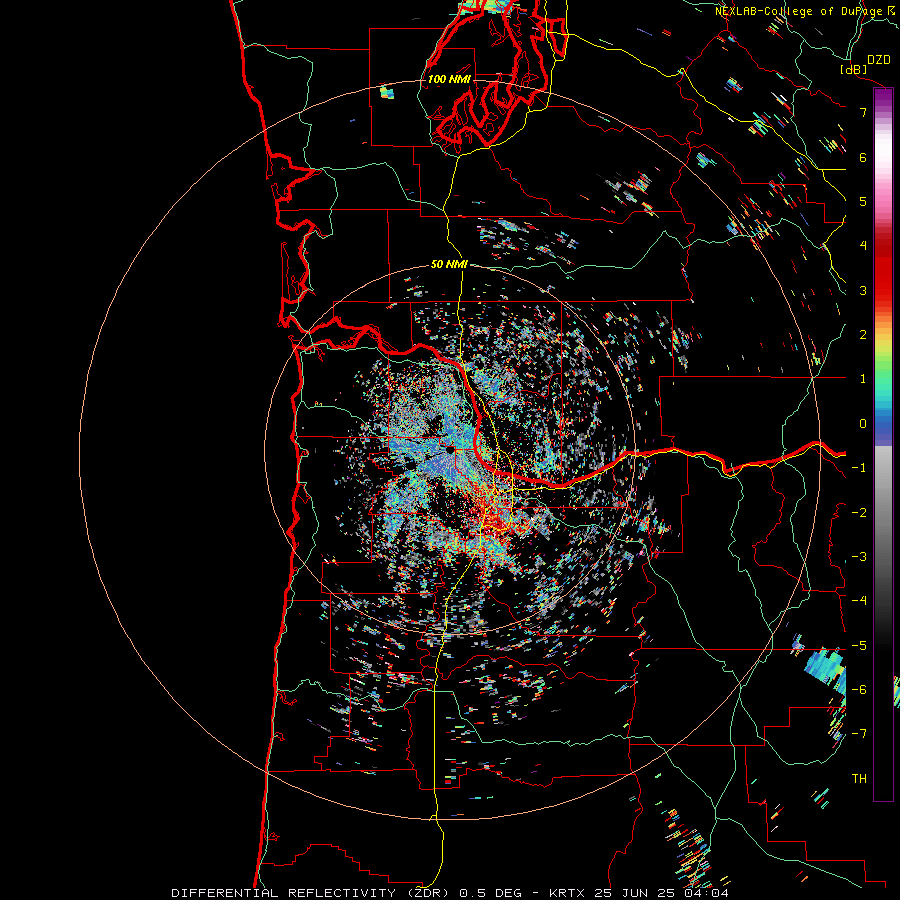
Task: Click the 6 value on the color scale
Action: (x=863, y=157)
